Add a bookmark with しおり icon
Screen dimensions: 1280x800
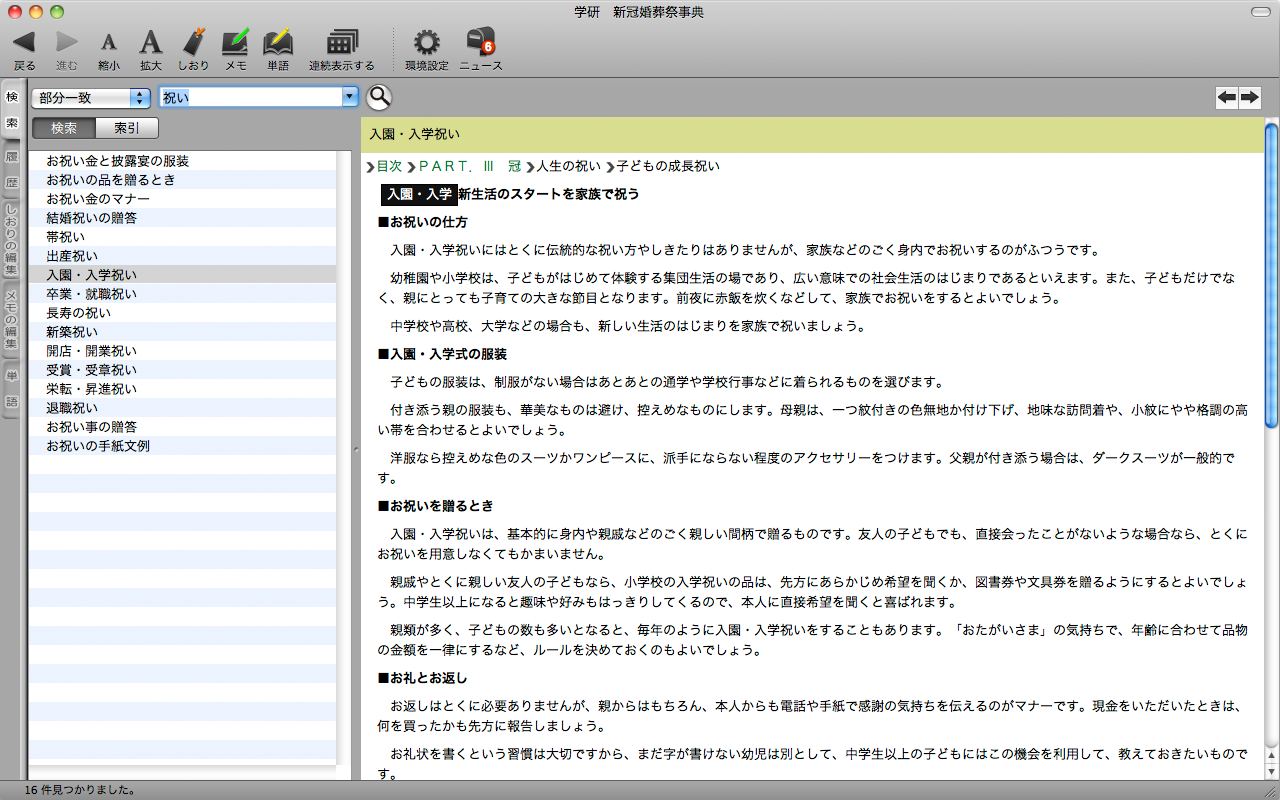coord(193,42)
